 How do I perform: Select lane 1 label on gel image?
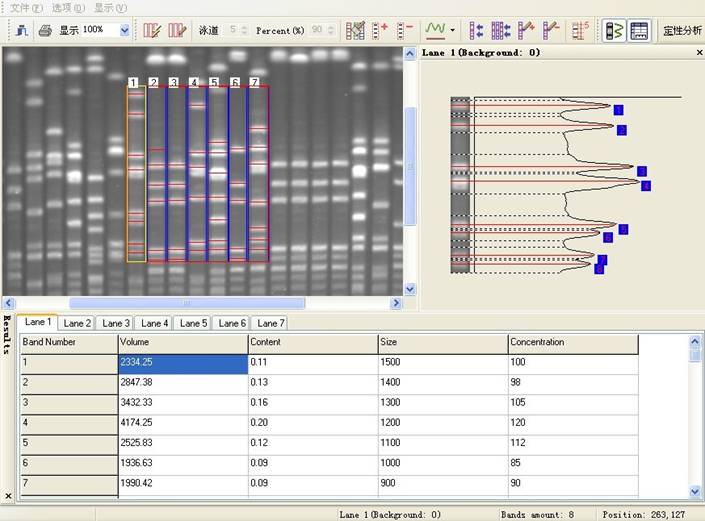point(133,82)
